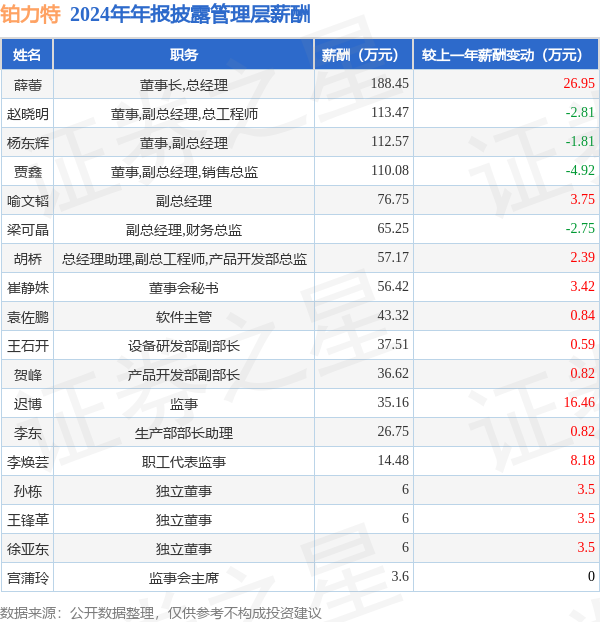Click salary value 56.42
Image resolution: width=600 pixels, height=622 pixels.
tap(393, 286)
